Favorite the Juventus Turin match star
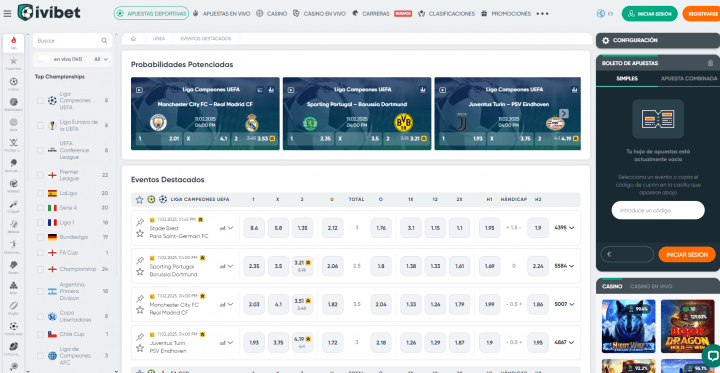Viewport: 720px width, 373px height. click(x=140, y=349)
